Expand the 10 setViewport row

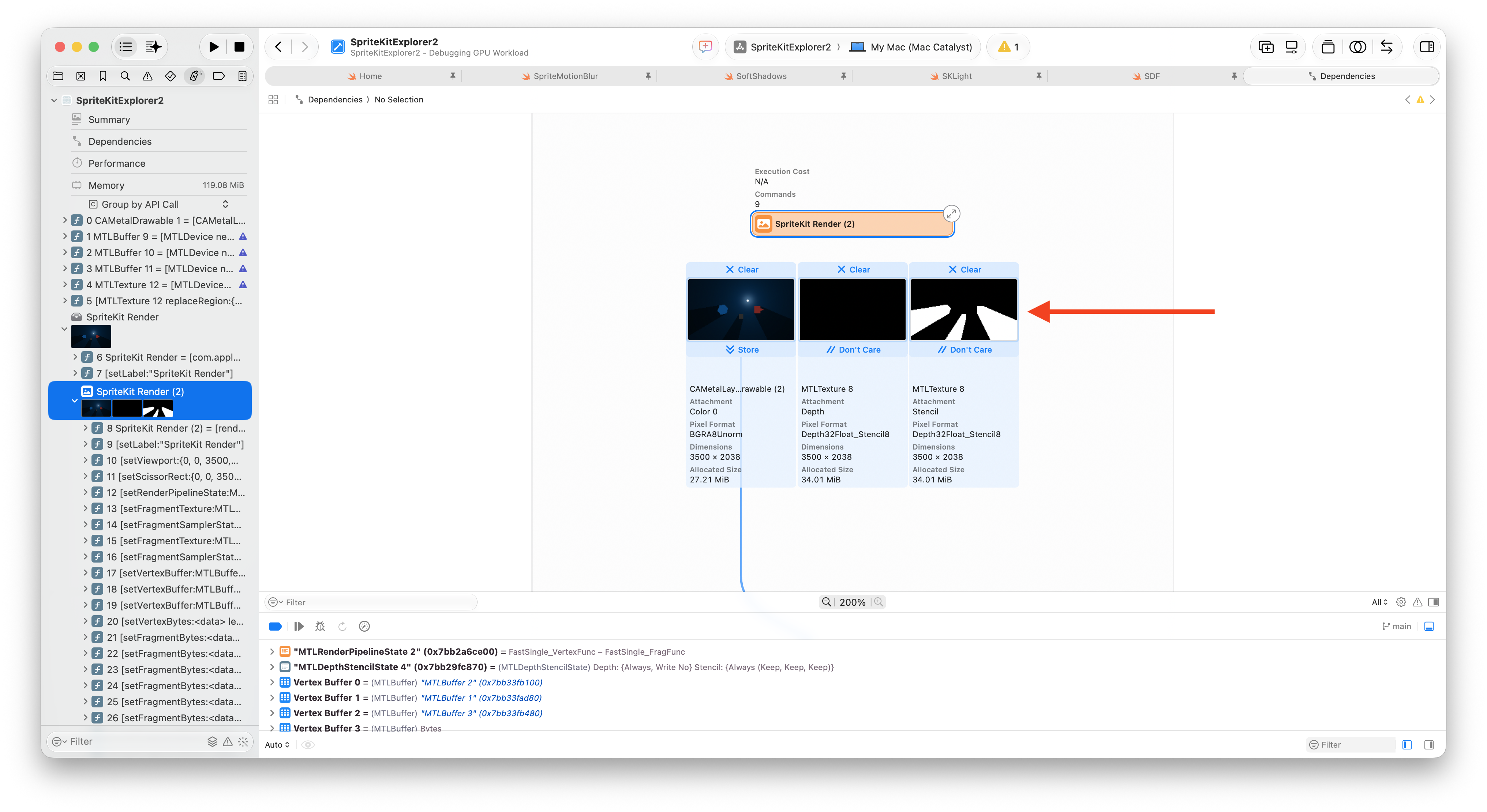(x=85, y=460)
